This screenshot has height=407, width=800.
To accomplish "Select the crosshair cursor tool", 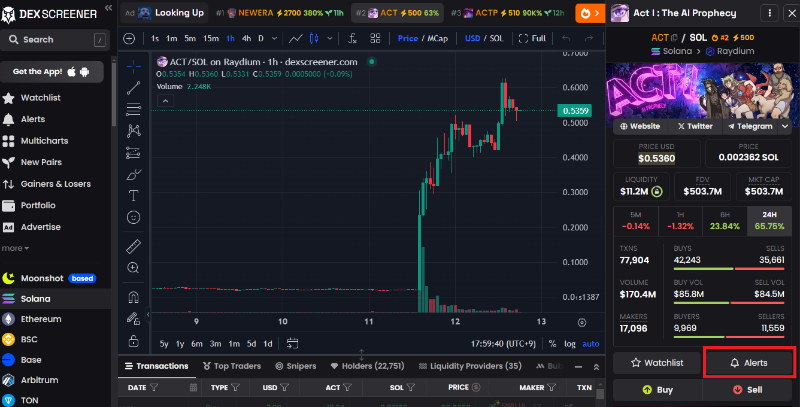I will click(134, 66).
